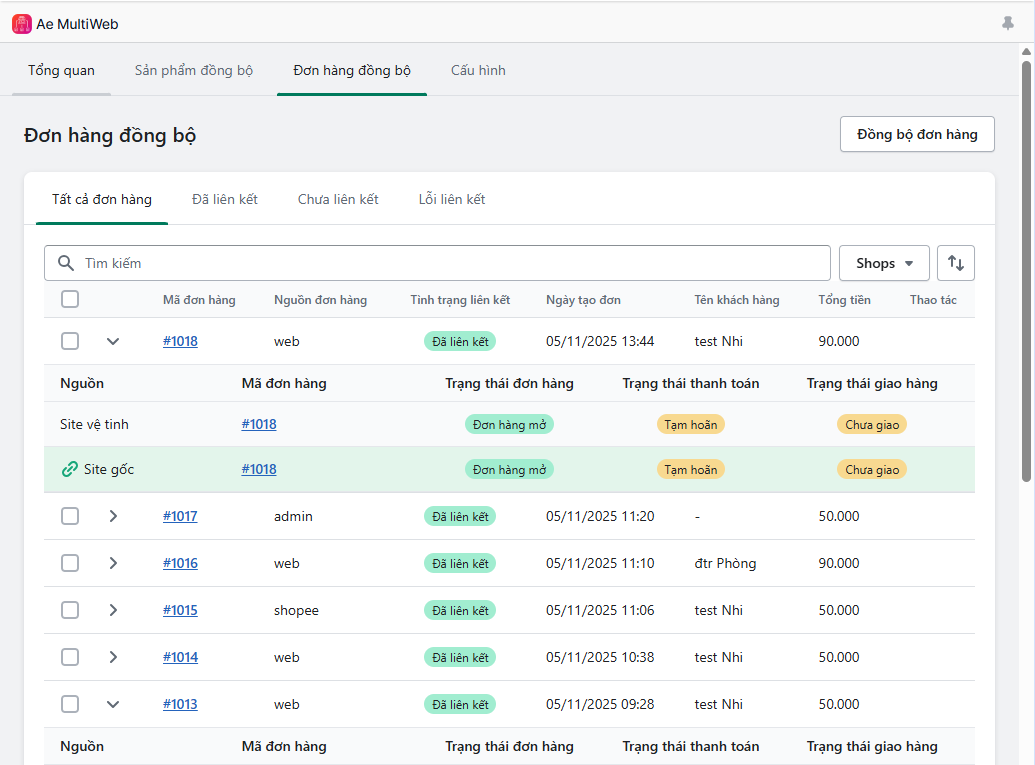Expand the shopee order #1015 row

[x=113, y=610]
